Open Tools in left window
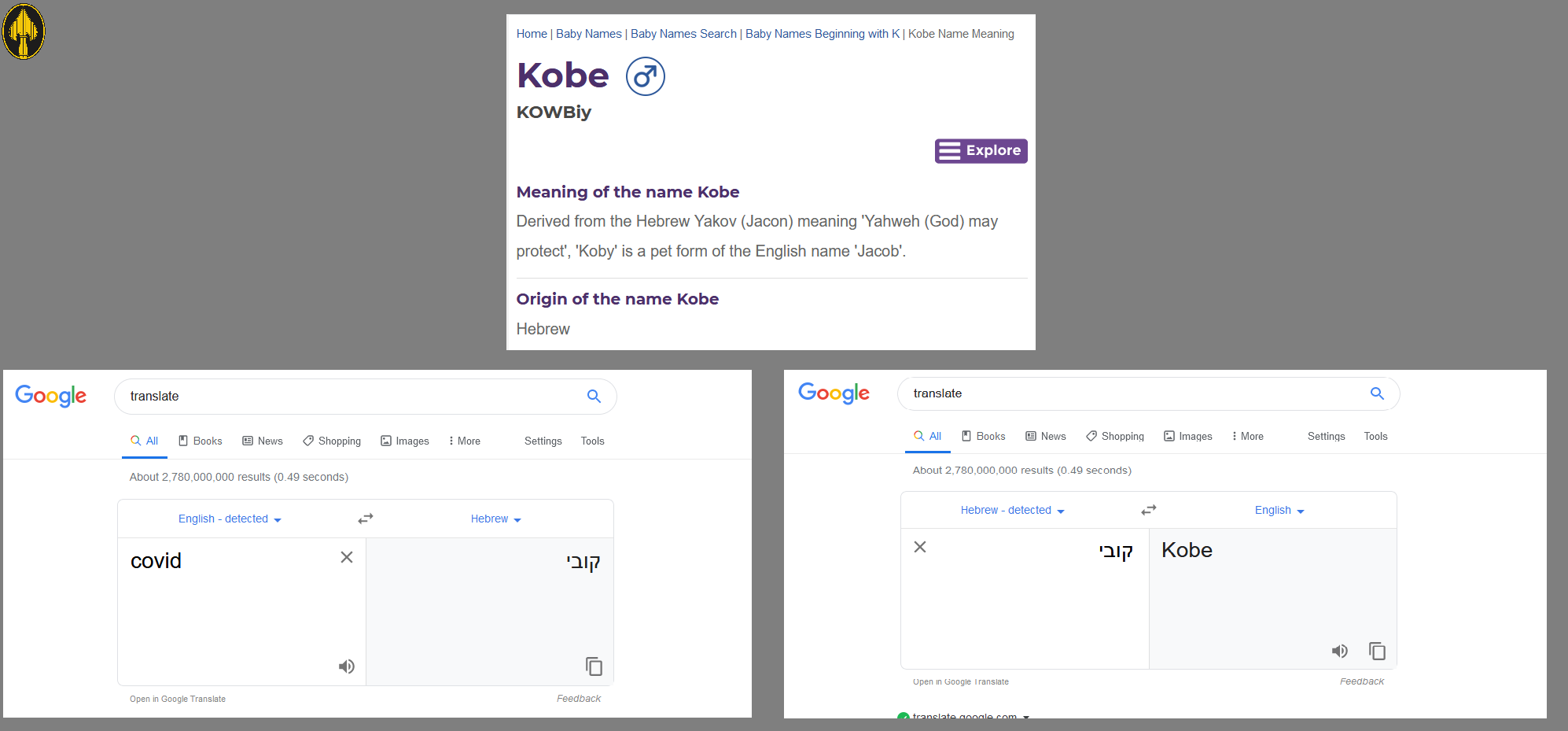Viewport: 1568px width, 731px height. [x=593, y=441]
